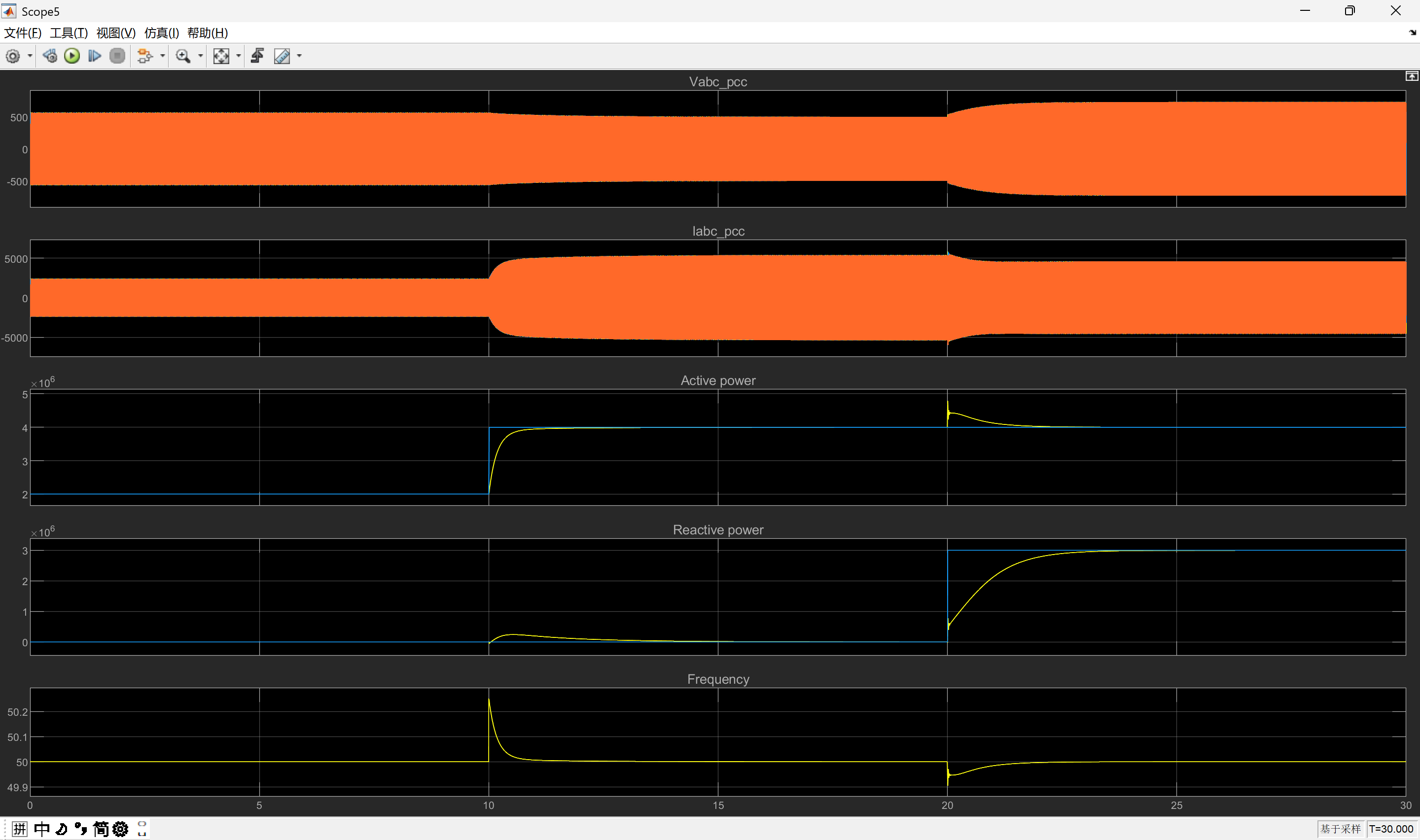Screen dimensions: 1420x840
Task: Expand the zoom tool dropdown arrow
Action: 200,56
